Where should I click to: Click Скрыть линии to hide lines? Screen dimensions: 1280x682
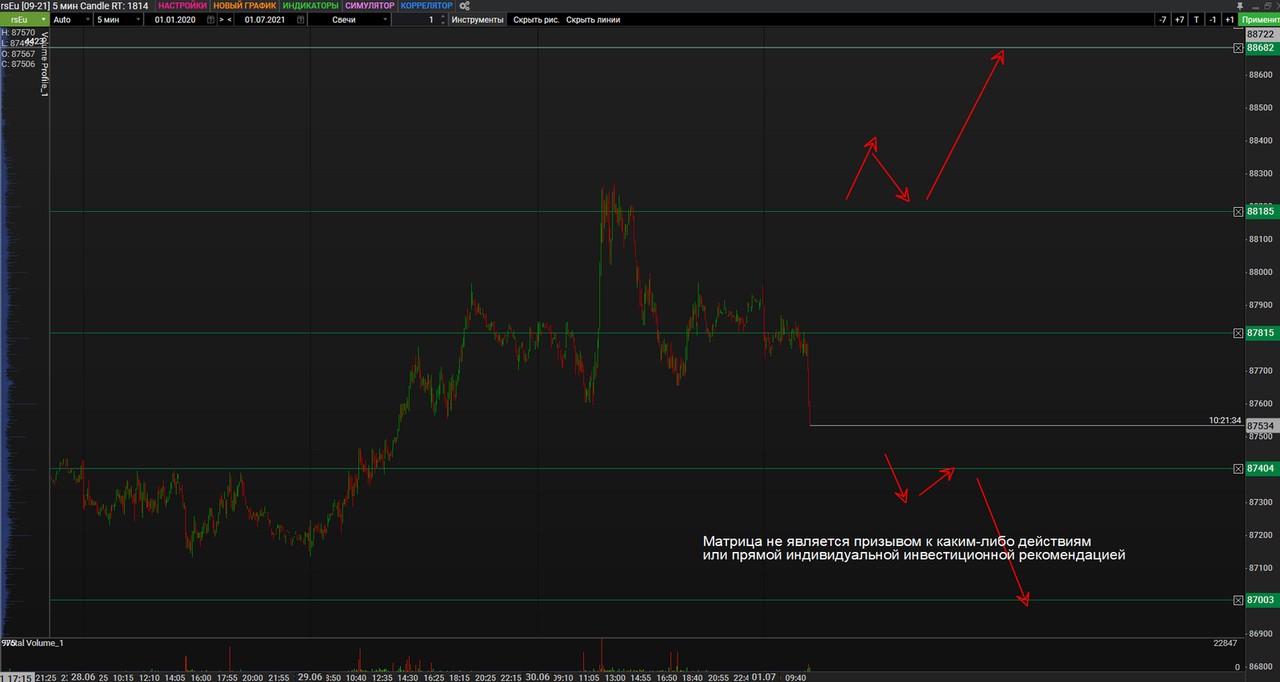coord(593,19)
